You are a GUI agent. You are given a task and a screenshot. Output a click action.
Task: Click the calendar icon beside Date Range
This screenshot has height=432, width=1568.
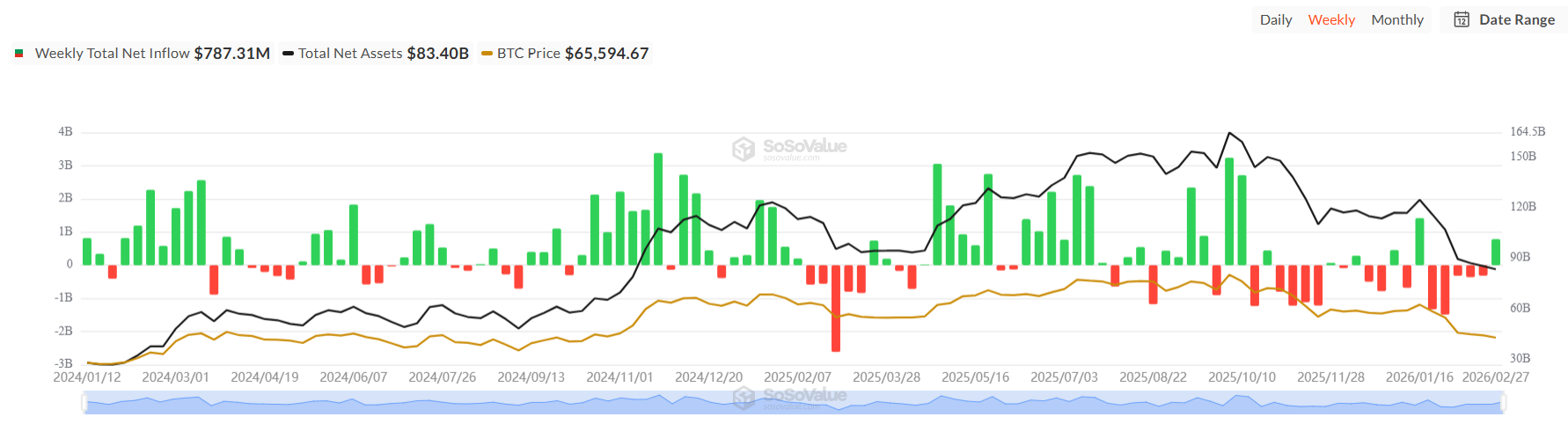click(x=1462, y=19)
